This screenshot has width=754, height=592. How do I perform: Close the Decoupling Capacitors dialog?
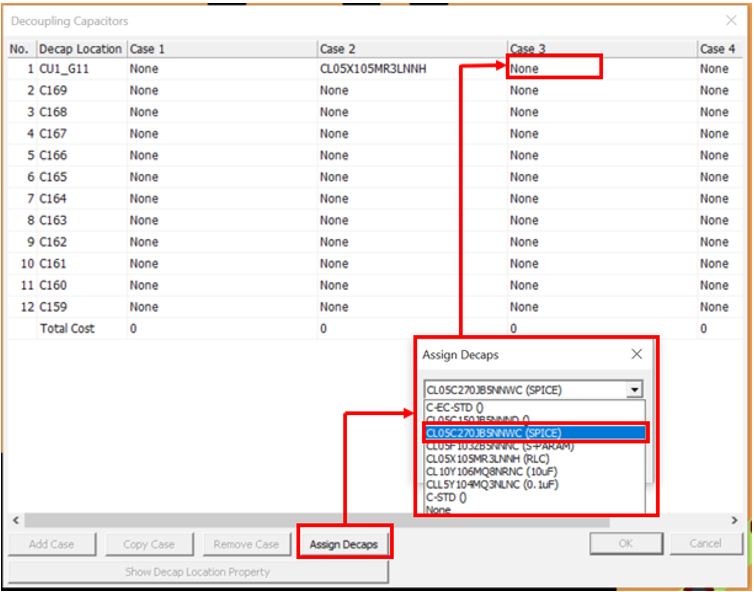(730, 20)
